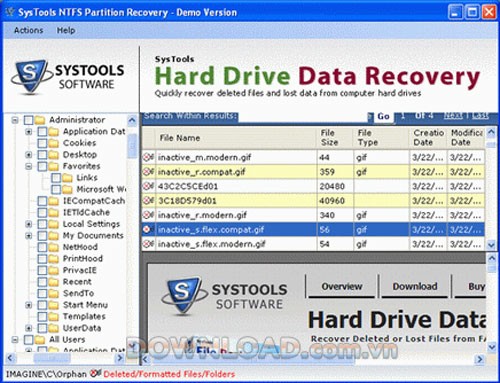Check the Links folder checkbox

click(56, 178)
